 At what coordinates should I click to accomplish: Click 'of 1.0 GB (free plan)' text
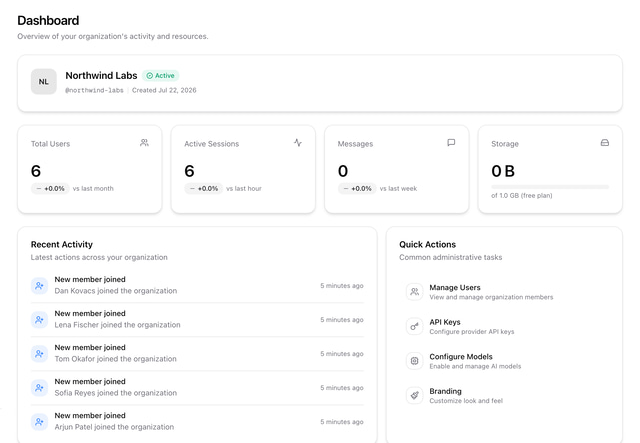[522, 196]
